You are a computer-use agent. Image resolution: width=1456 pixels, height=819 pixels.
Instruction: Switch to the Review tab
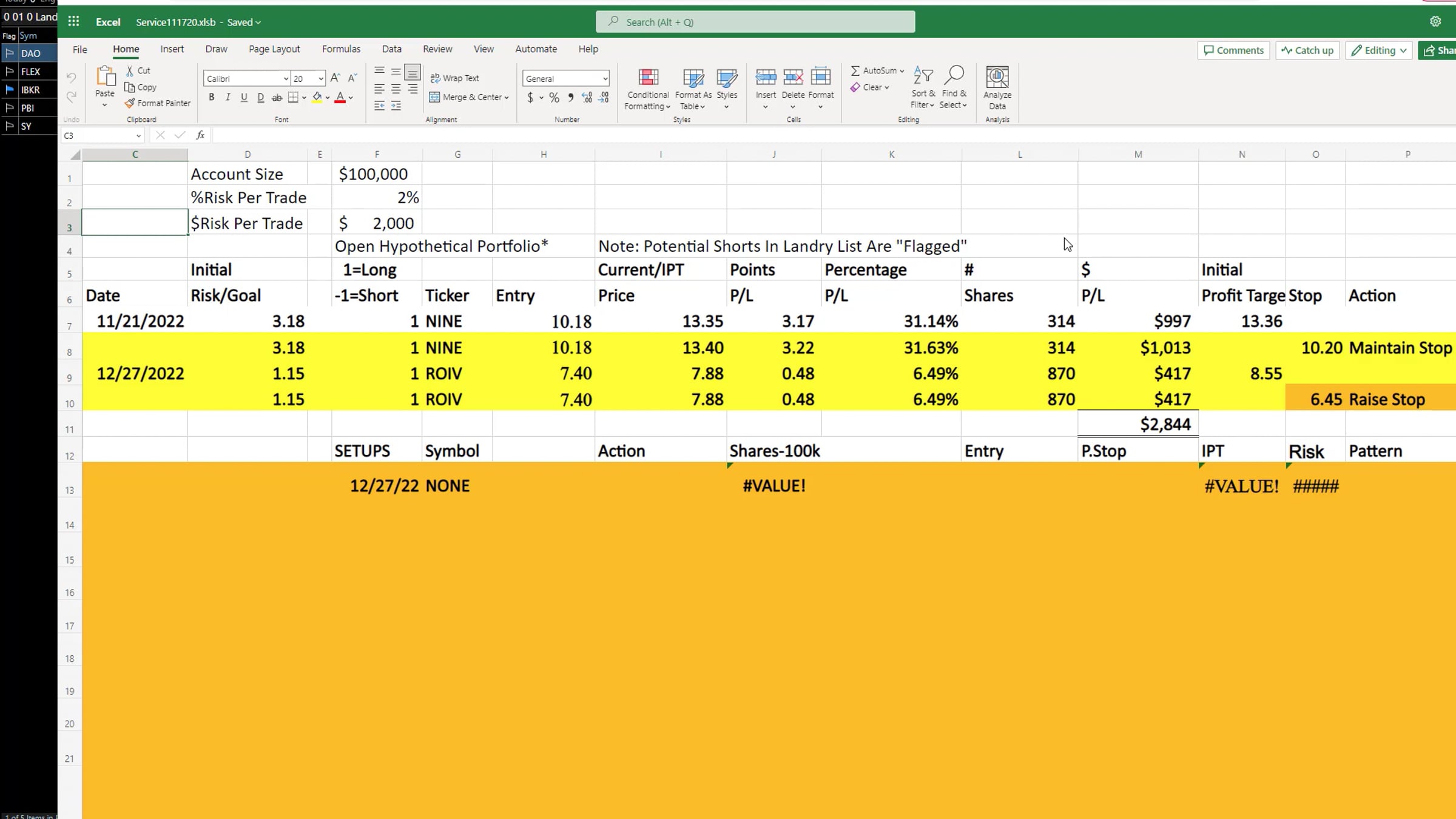pos(437,49)
